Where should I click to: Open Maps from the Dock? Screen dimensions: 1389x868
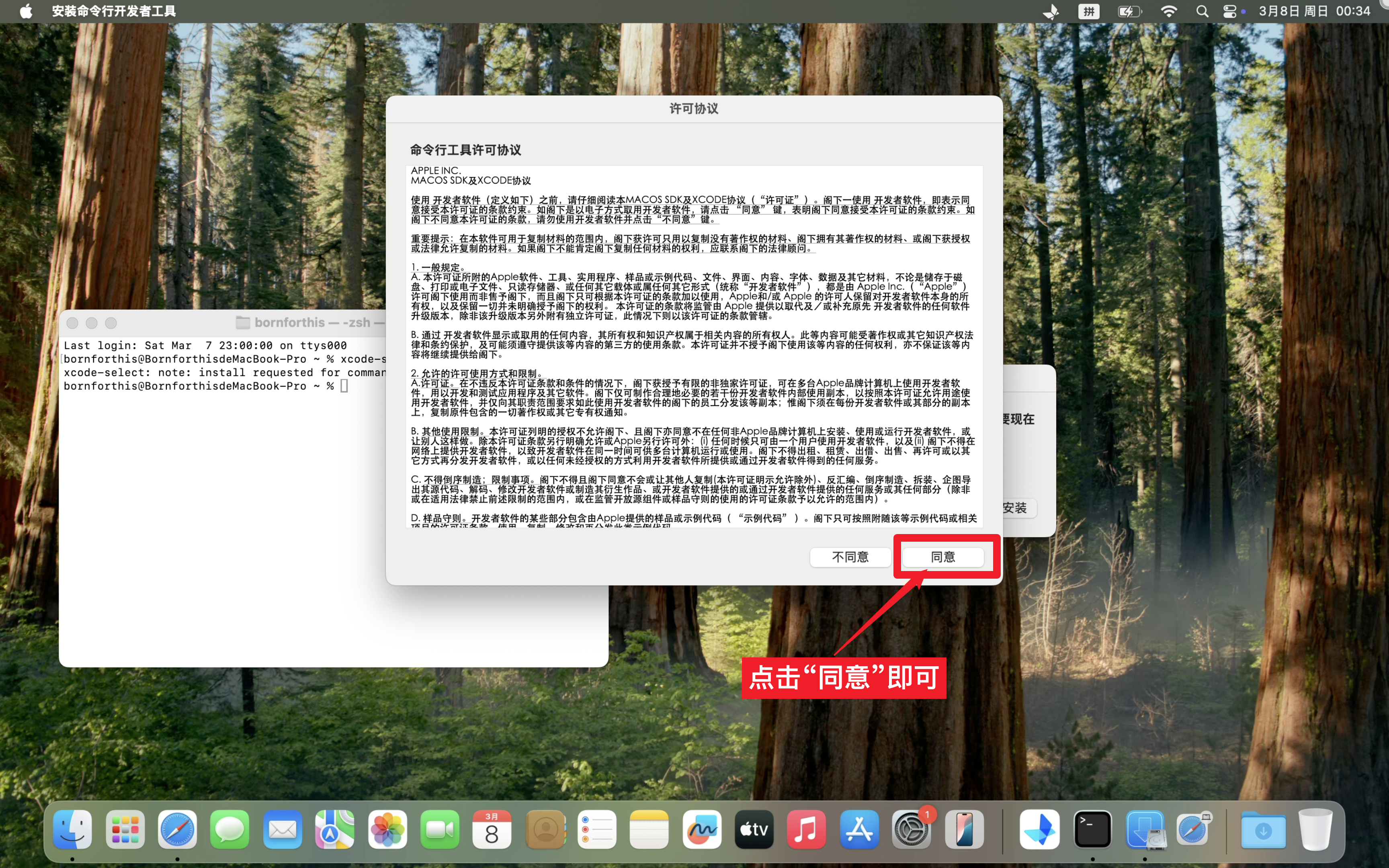pos(335,829)
